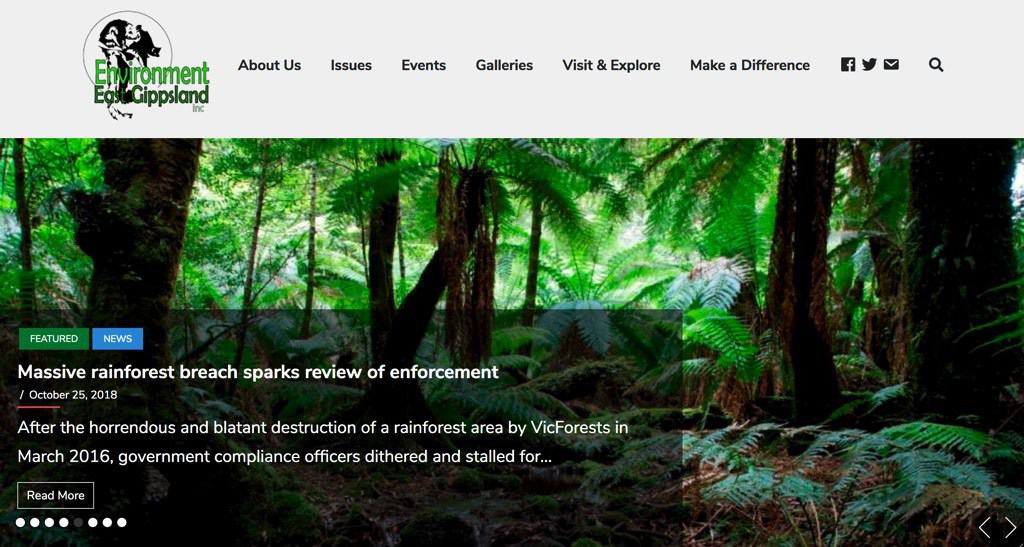Expand the Issues menu
Image resolution: width=1024 pixels, height=547 pixels.
click(351, 65)
